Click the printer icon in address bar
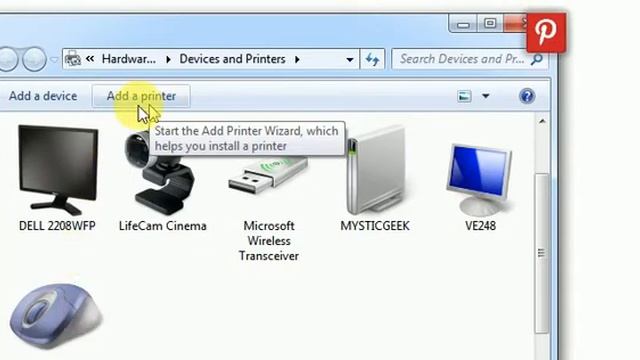This screenshot has height=360, width=640. tap(73, 59)
